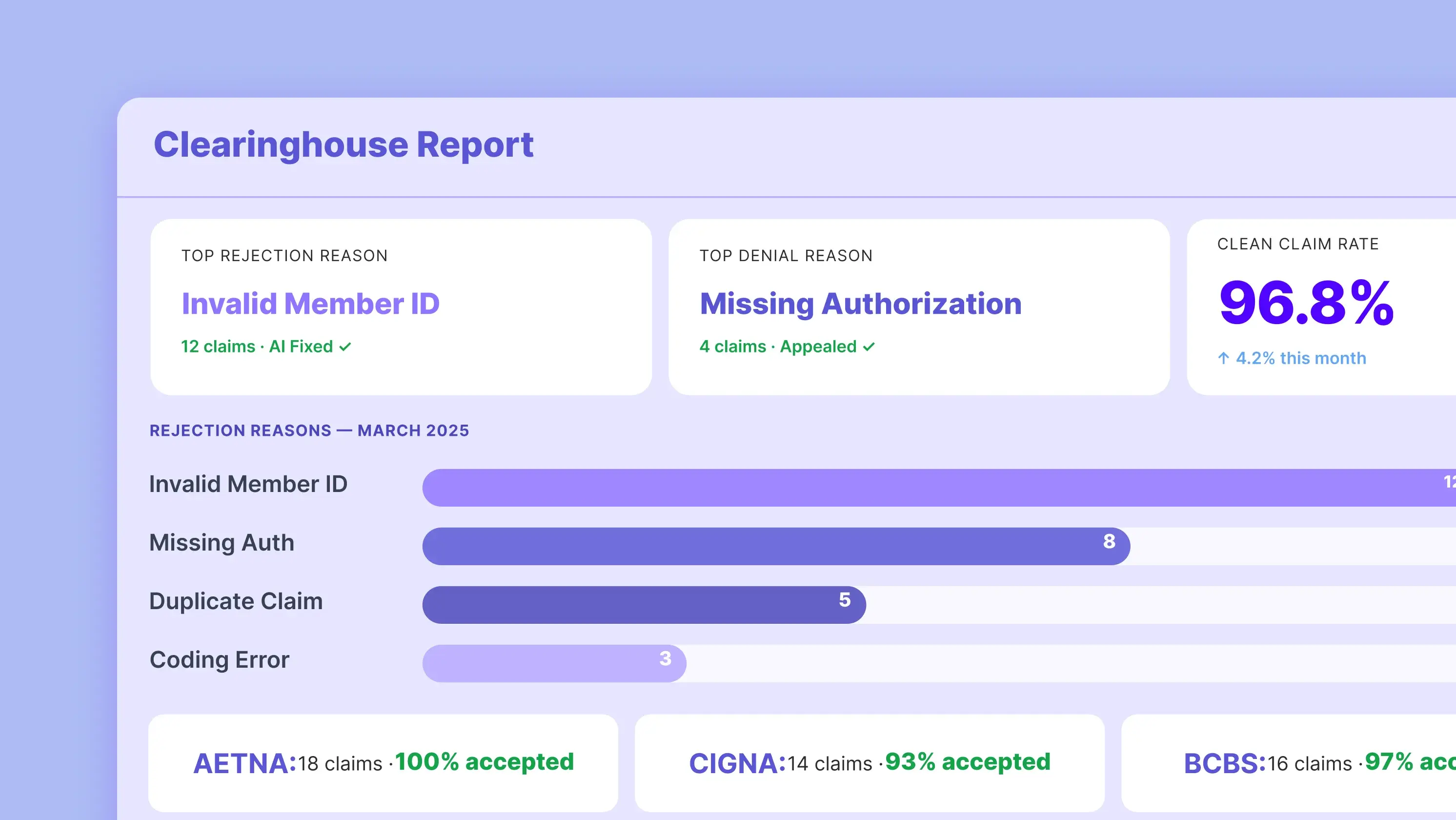
Task: Click the AI Fixed green checkmark icon
Action: point(345,347)
